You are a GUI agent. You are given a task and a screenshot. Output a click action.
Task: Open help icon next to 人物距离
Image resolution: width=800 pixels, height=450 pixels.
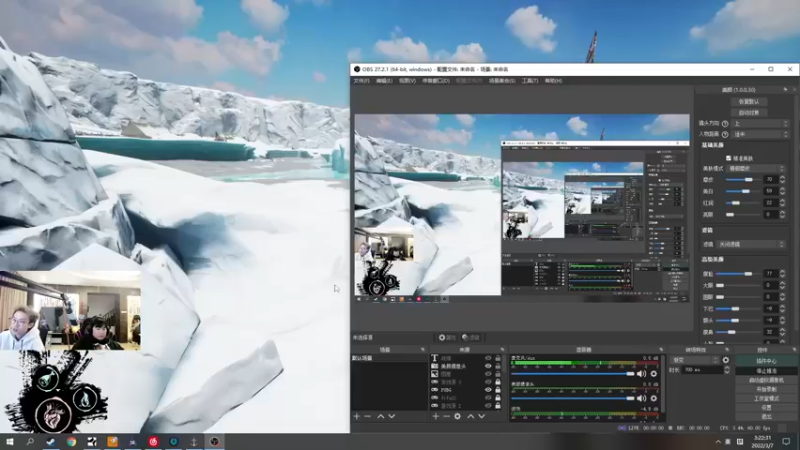725,134
